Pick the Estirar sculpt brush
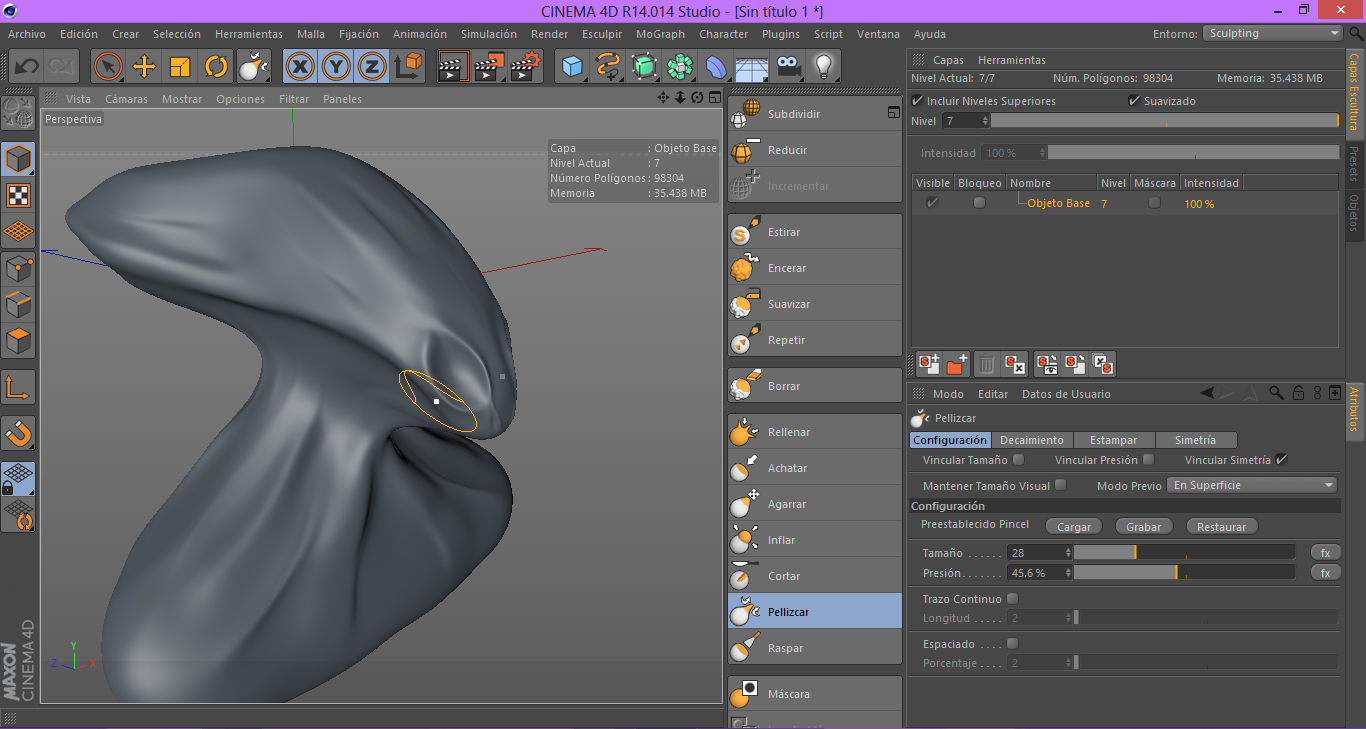 point(815,232)
